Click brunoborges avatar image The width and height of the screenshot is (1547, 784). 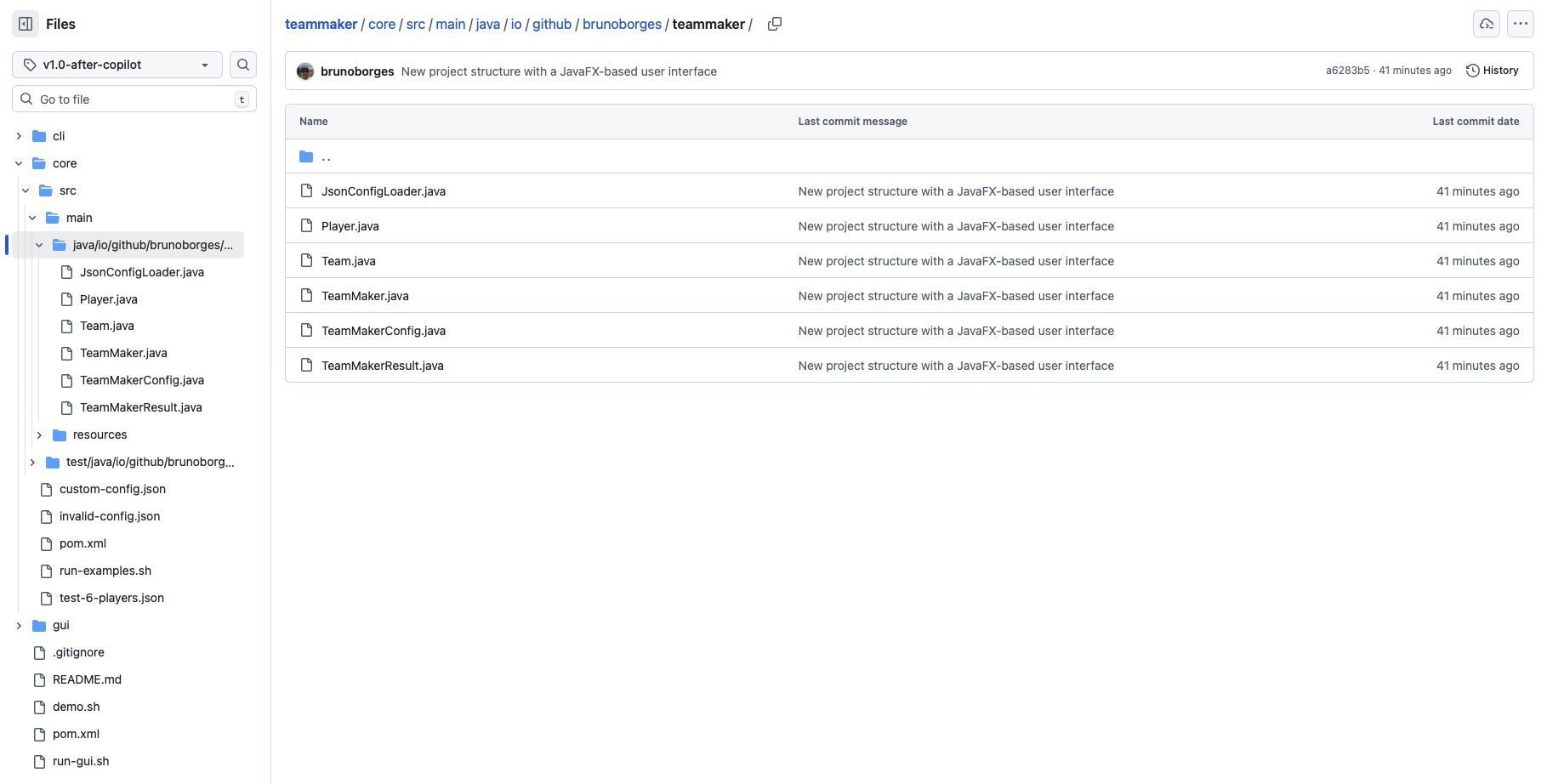(305, 71)
